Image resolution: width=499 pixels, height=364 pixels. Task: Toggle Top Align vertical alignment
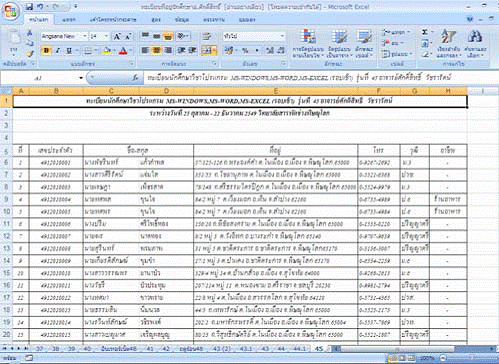pos(145,36)
